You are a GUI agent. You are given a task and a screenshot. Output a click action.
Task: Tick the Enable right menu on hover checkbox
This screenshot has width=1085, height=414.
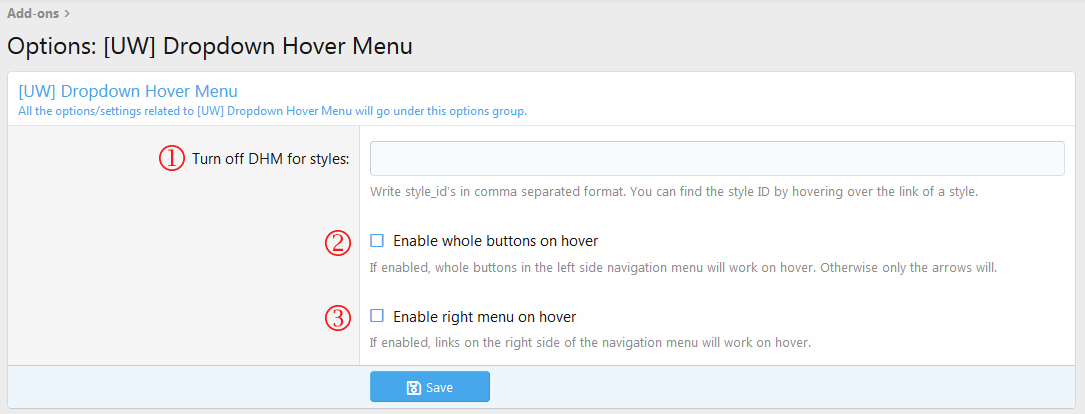click(x=376, y=316)
